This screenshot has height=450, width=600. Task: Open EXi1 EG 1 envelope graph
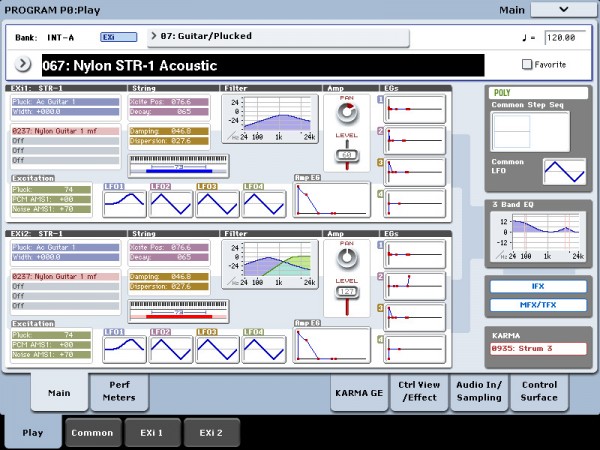coord(415,109)
